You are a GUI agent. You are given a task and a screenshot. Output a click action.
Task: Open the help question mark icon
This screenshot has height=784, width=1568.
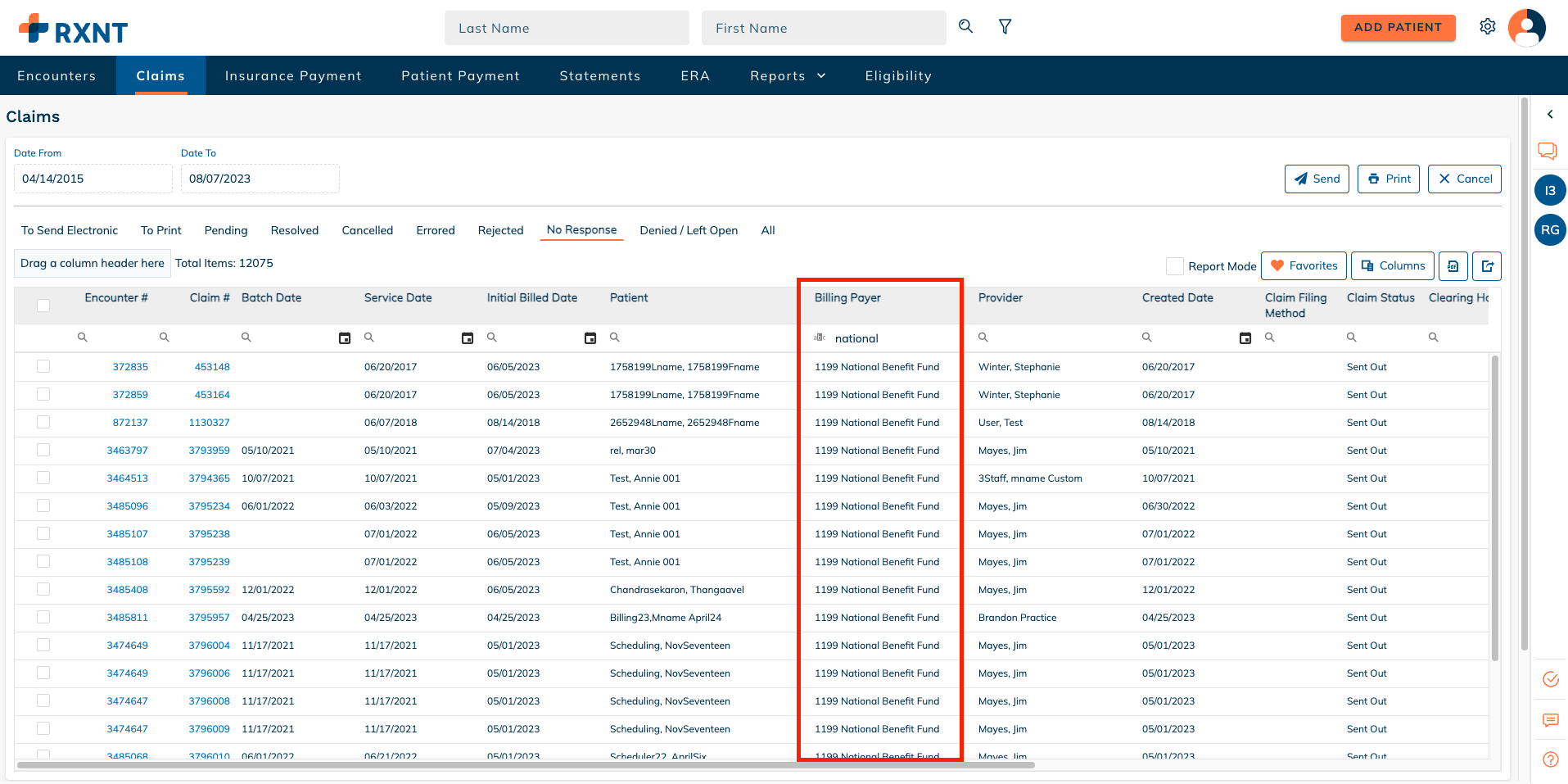point(1550,759)
